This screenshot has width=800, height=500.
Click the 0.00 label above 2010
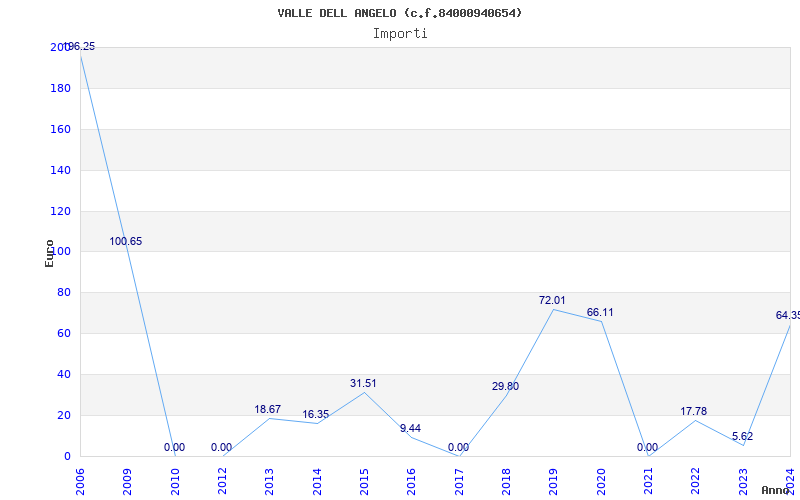click(x=174, y=447)
